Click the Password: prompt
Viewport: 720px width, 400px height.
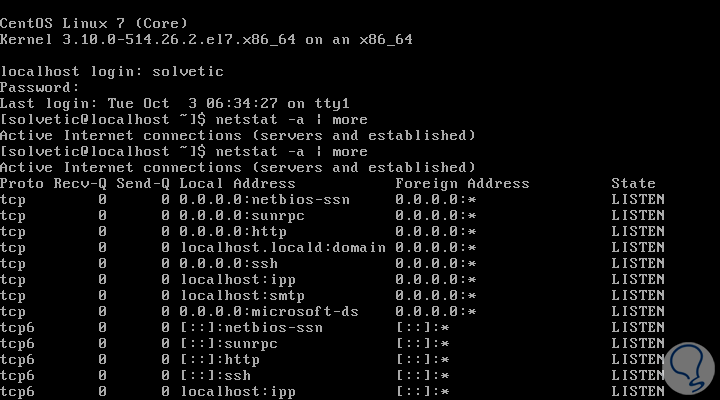[x=40, y=87]
